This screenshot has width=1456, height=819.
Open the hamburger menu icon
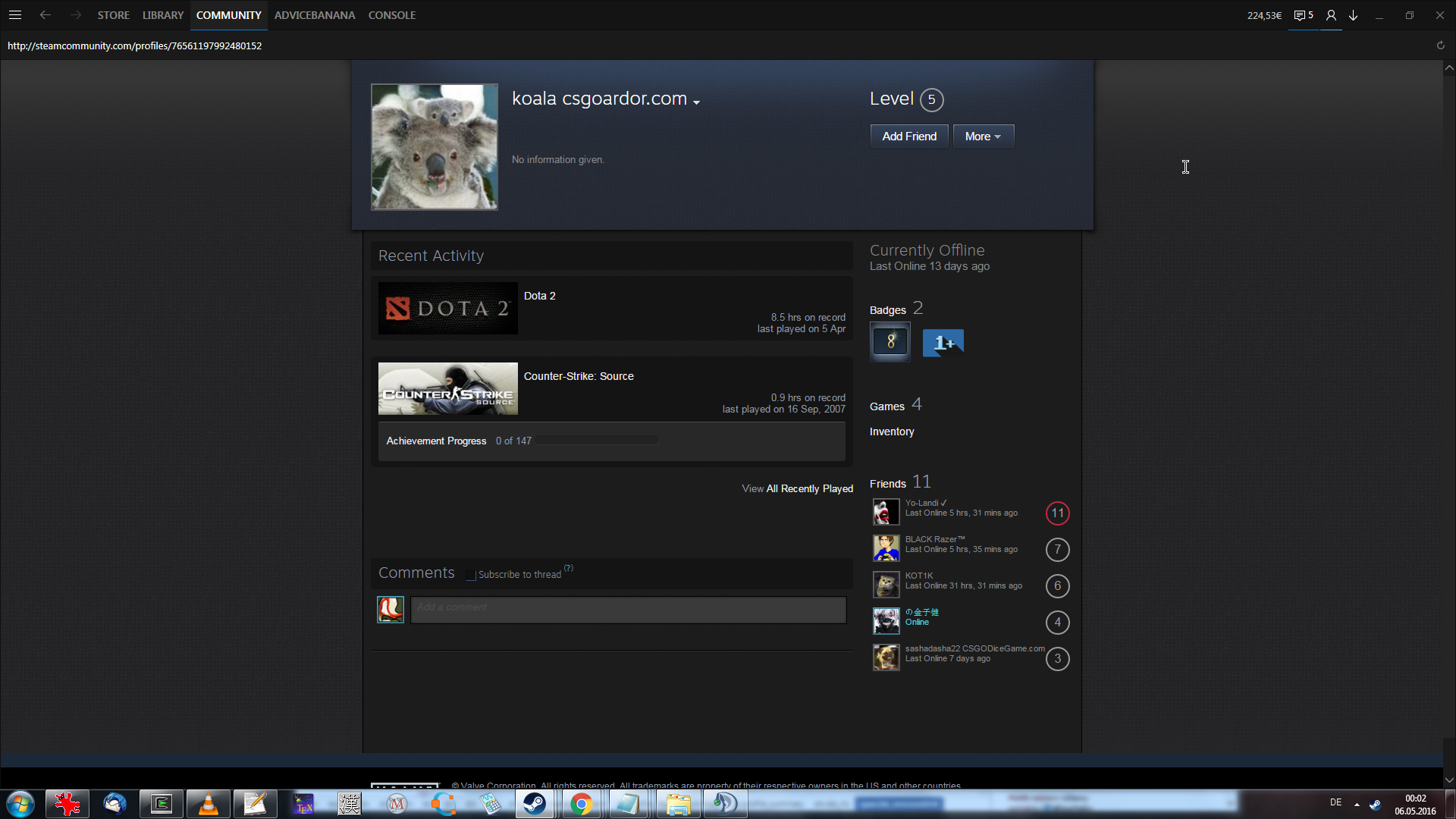(x=14, y=15)
